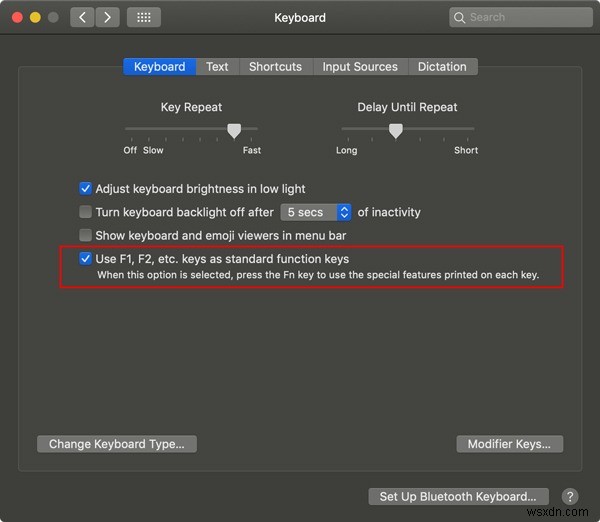This screenshot has height=522, width=600.
Task: Click Set Up Bluetooth Keyboard button
Action: click(458, 496)
